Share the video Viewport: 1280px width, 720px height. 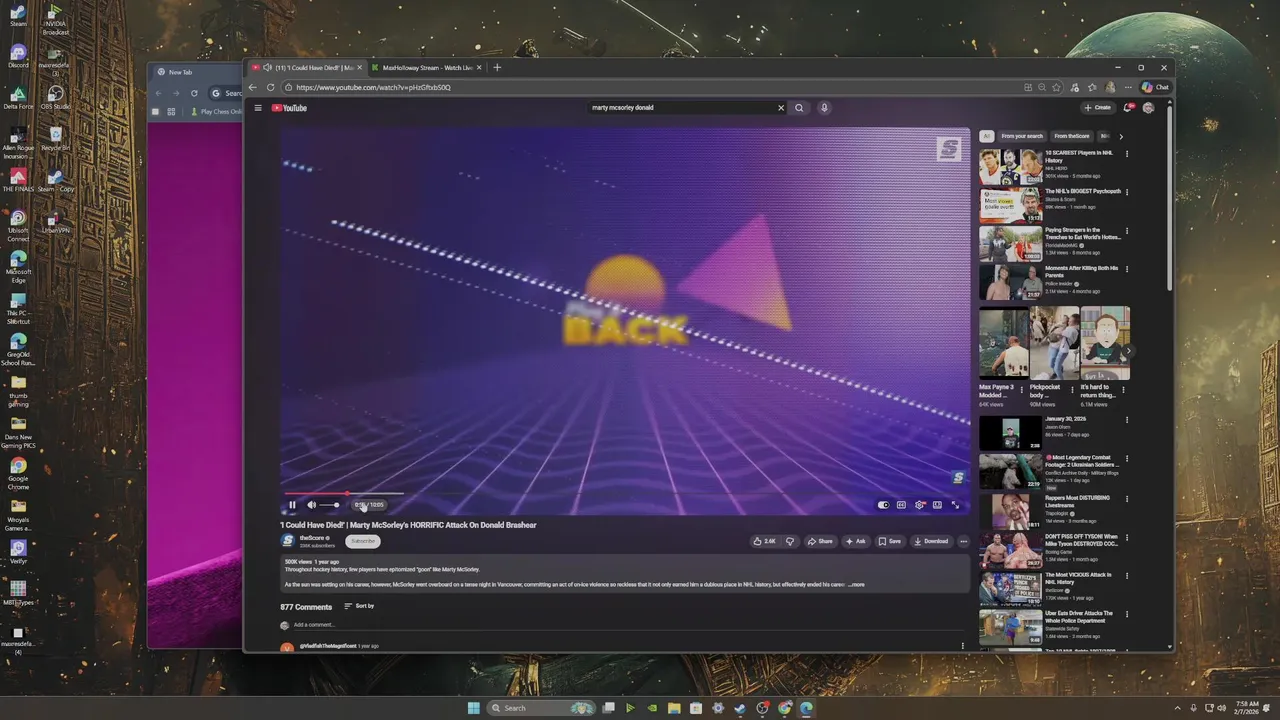pos(820,541)
